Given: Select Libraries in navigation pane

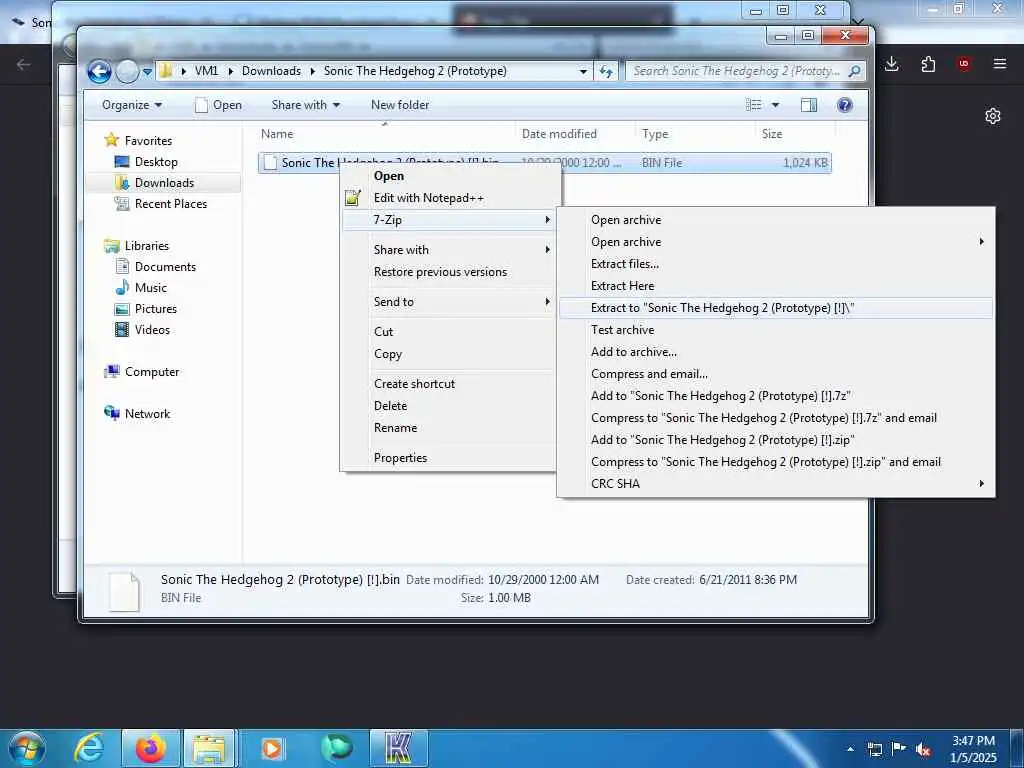Looking at the screenshot, I should coord(146,246).
